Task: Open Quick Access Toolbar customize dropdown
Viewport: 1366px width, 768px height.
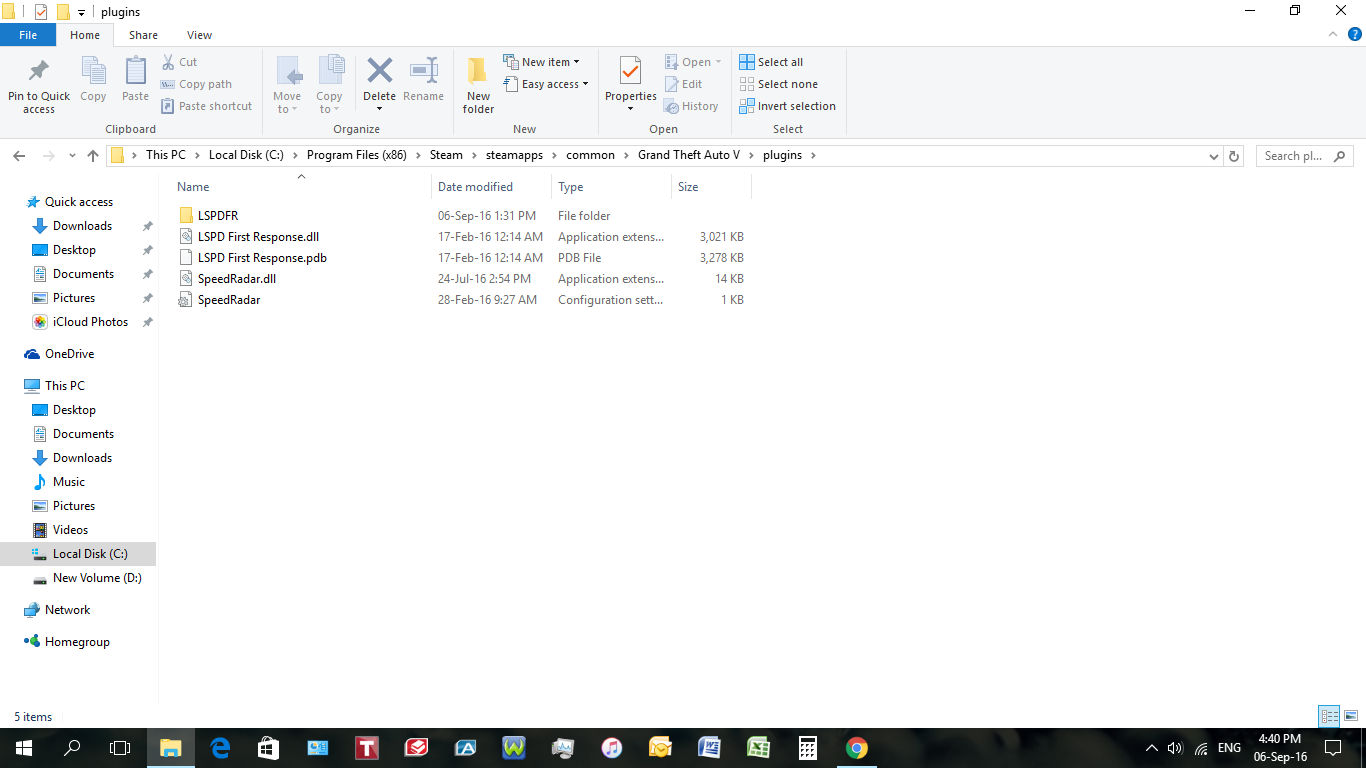Action: point(82,12)
